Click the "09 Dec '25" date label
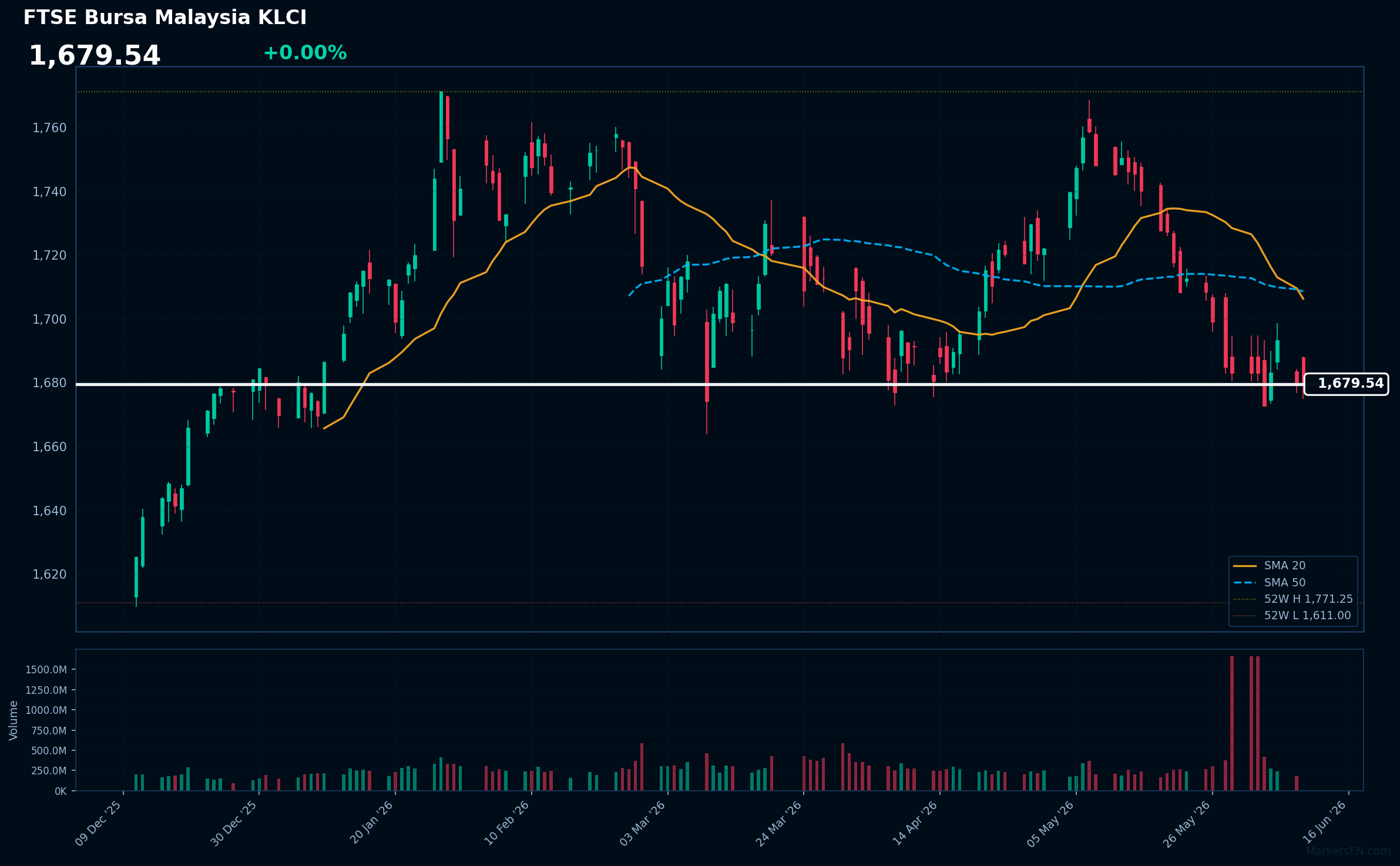Viewport: 1400px width, 866px height. (99, 824)
